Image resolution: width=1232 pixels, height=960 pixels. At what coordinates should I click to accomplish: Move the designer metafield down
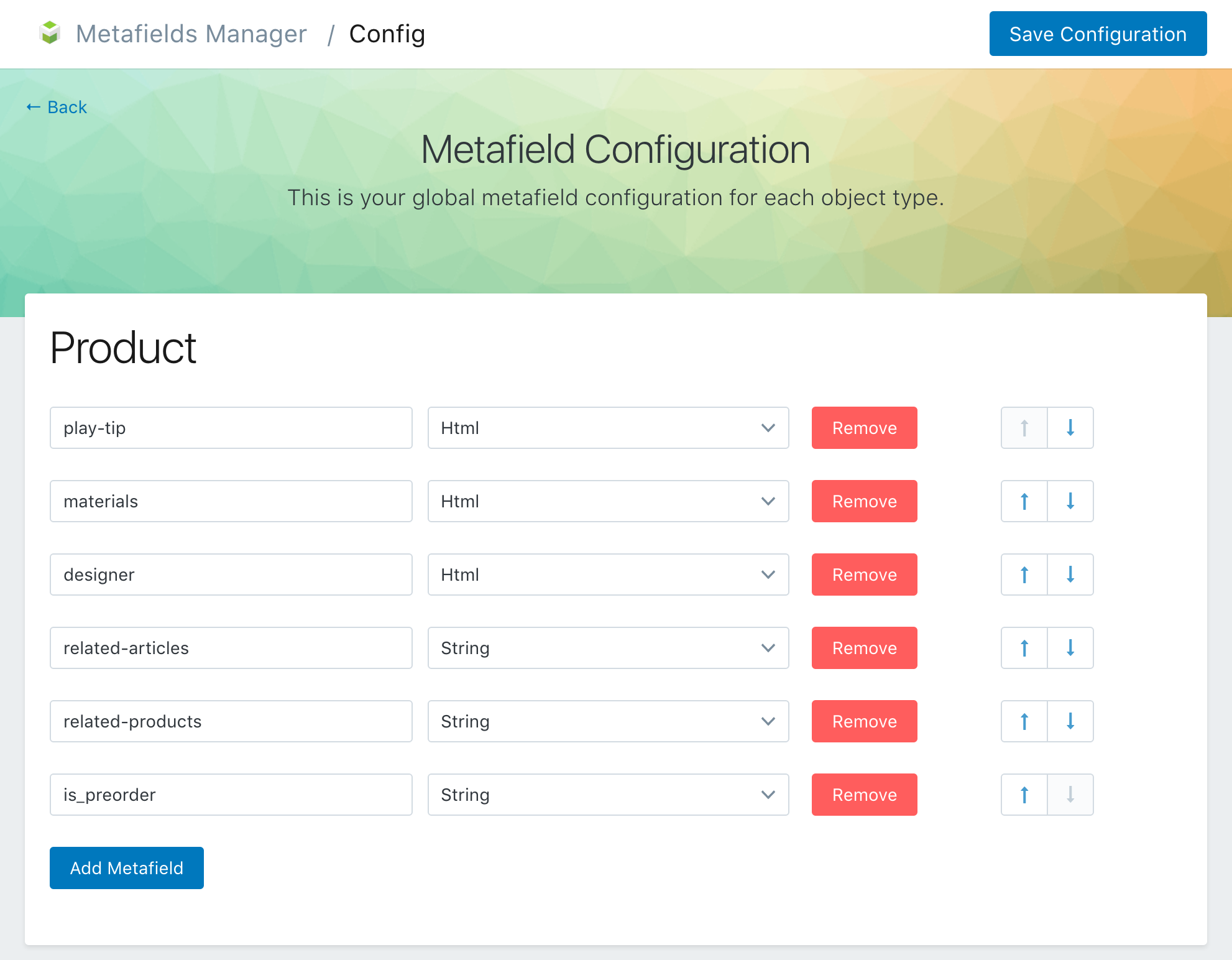(1070, 575)
